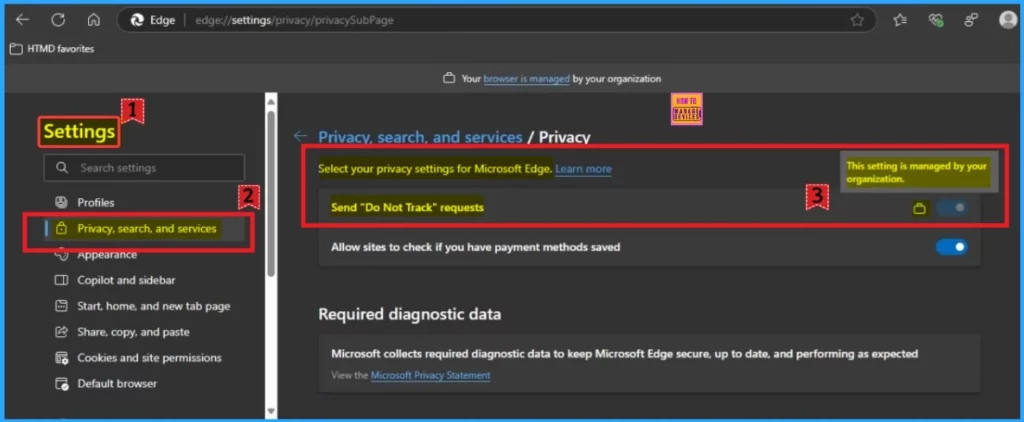The height and width of the screenshot is (422, 1024).
Task: Open the Favorites list icon in toolbar
Action: (900, 20)
